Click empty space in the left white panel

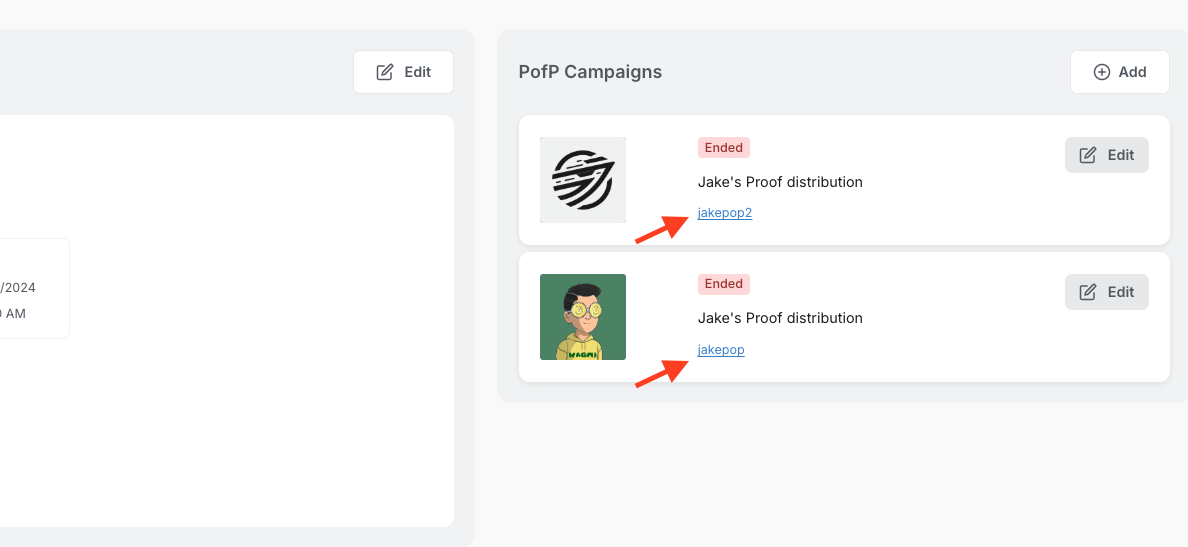pos(250,420)
